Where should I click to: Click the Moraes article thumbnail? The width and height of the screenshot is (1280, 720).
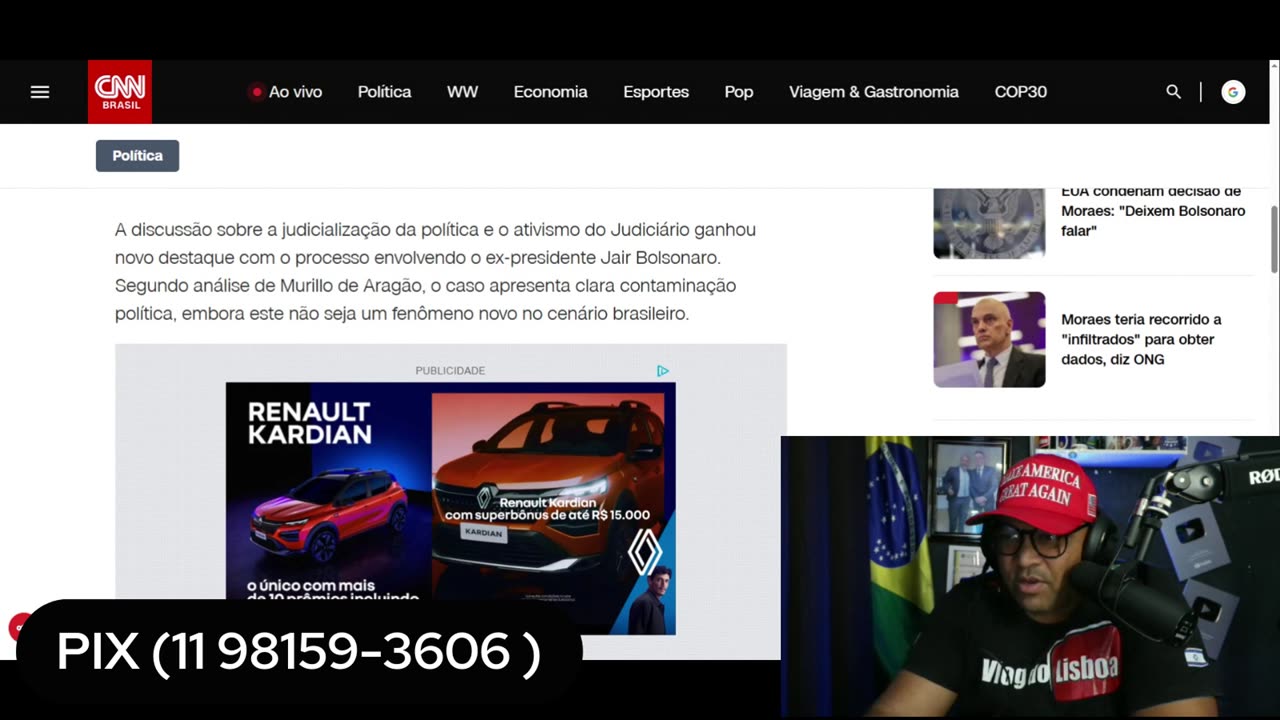coord(989,339)
